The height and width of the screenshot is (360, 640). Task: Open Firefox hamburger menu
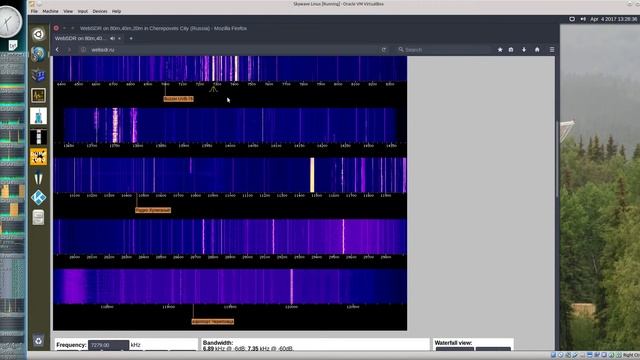tap(552, 49)
